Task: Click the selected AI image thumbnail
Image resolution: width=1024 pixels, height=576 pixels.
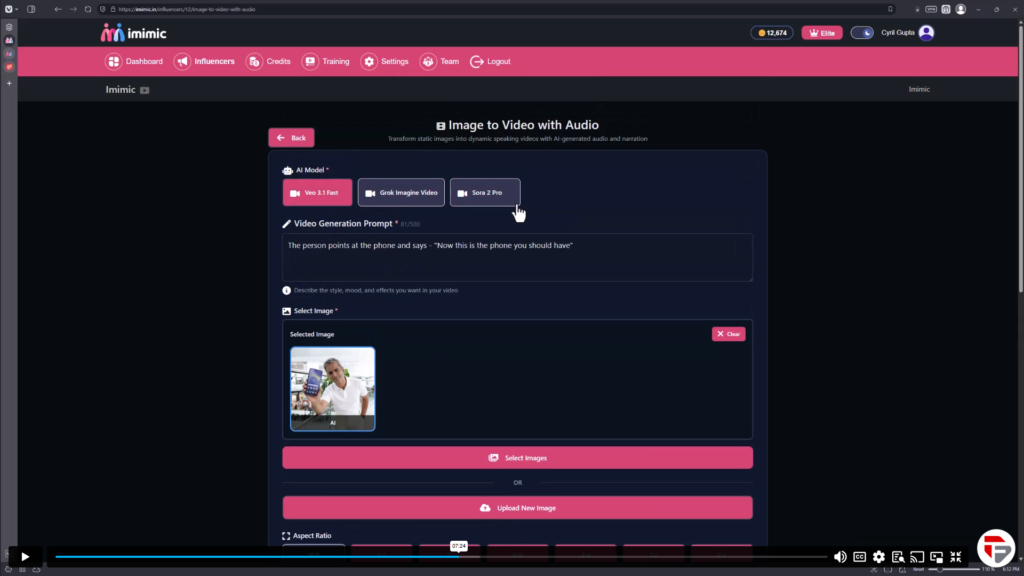Action: tap(333, 388)
